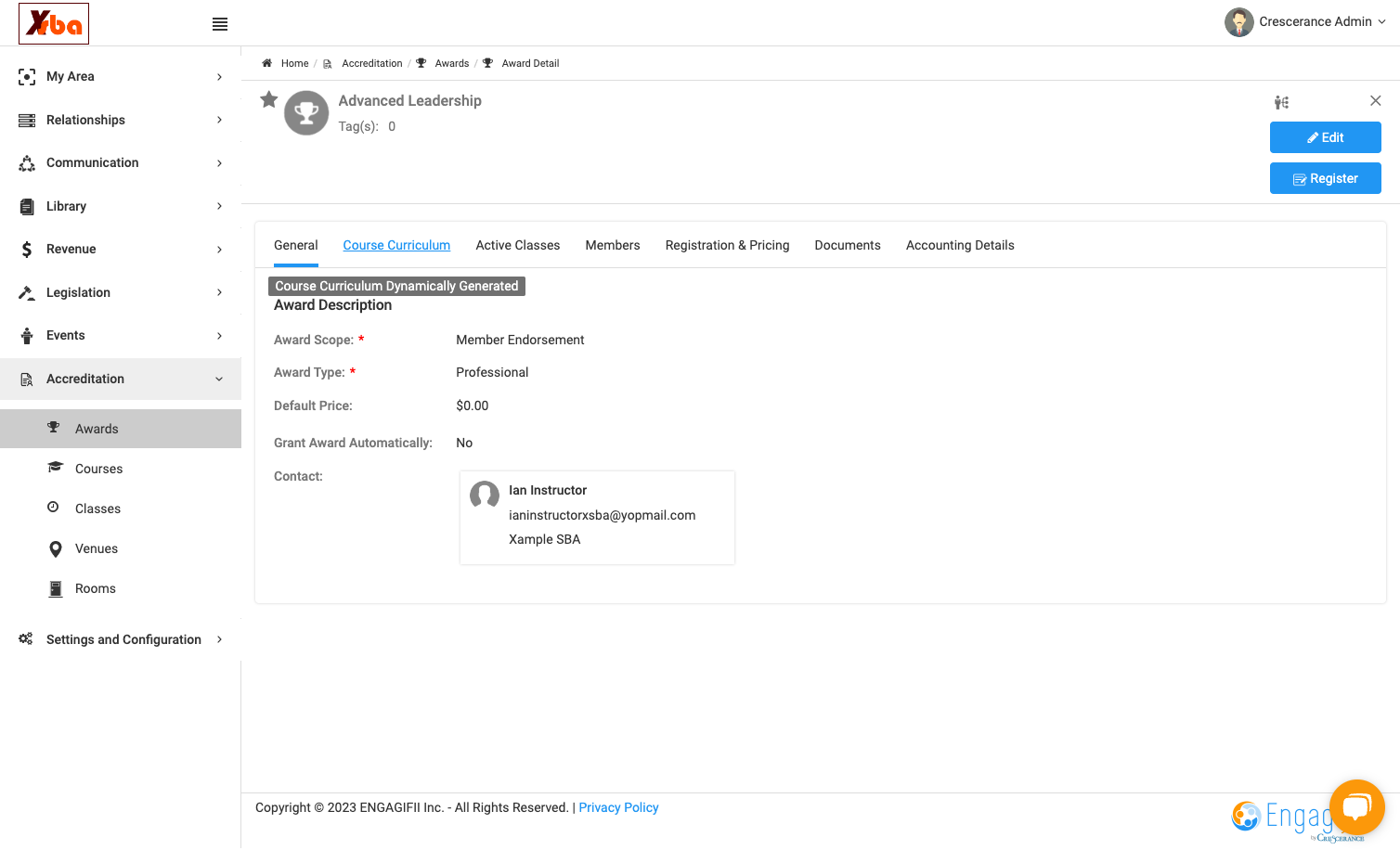Open Classes in the sidebar
The height and width of the screenshot is (850, 1400).
click(x=98, y=509)
